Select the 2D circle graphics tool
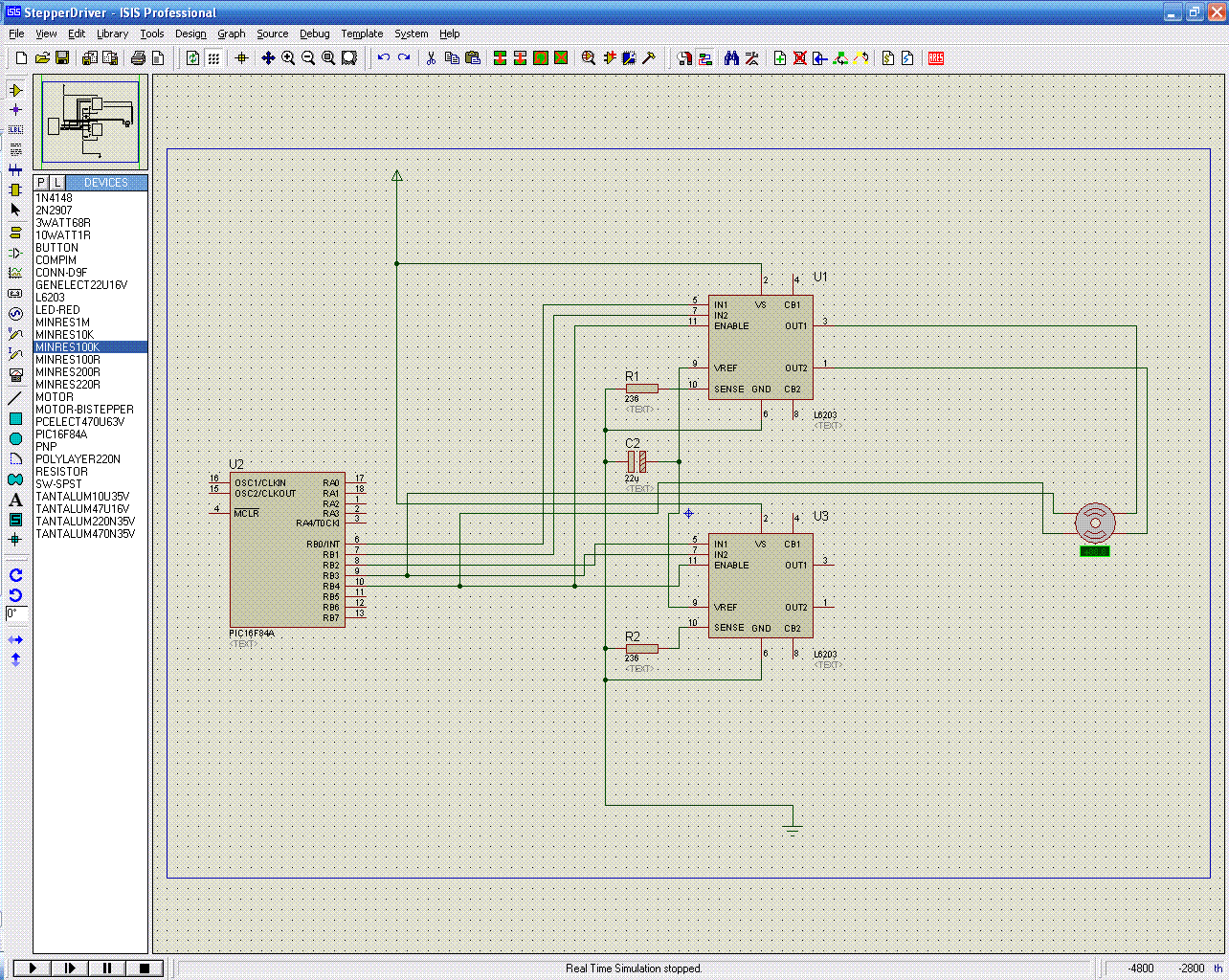This screenshot has height=980, width=1229. (15, 438)
